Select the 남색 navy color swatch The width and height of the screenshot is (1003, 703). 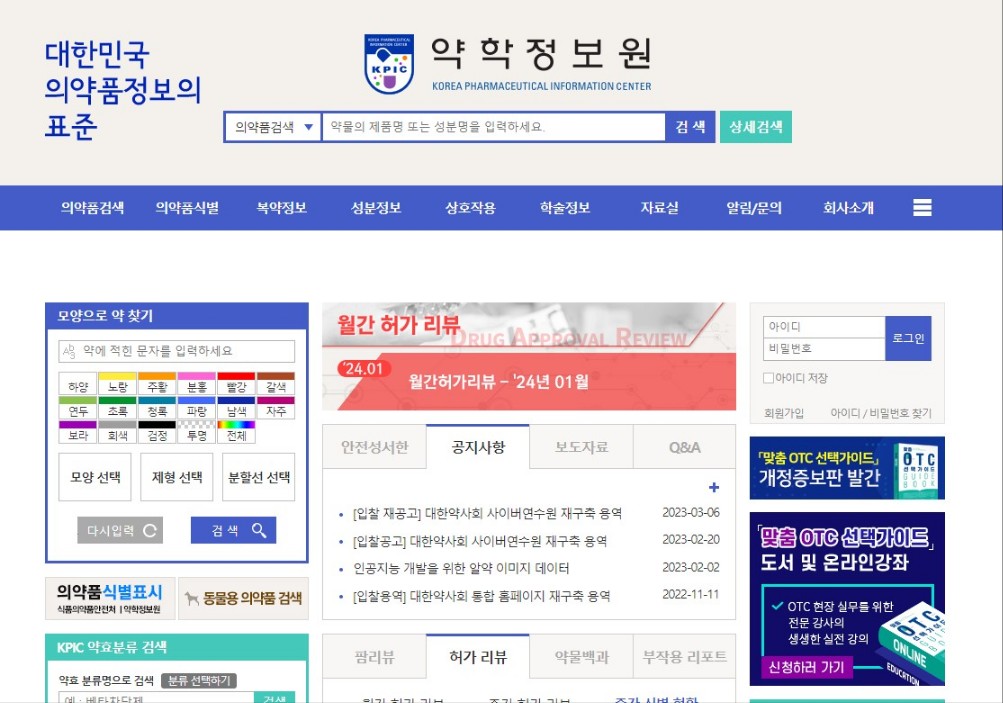[x=237, y=407]
